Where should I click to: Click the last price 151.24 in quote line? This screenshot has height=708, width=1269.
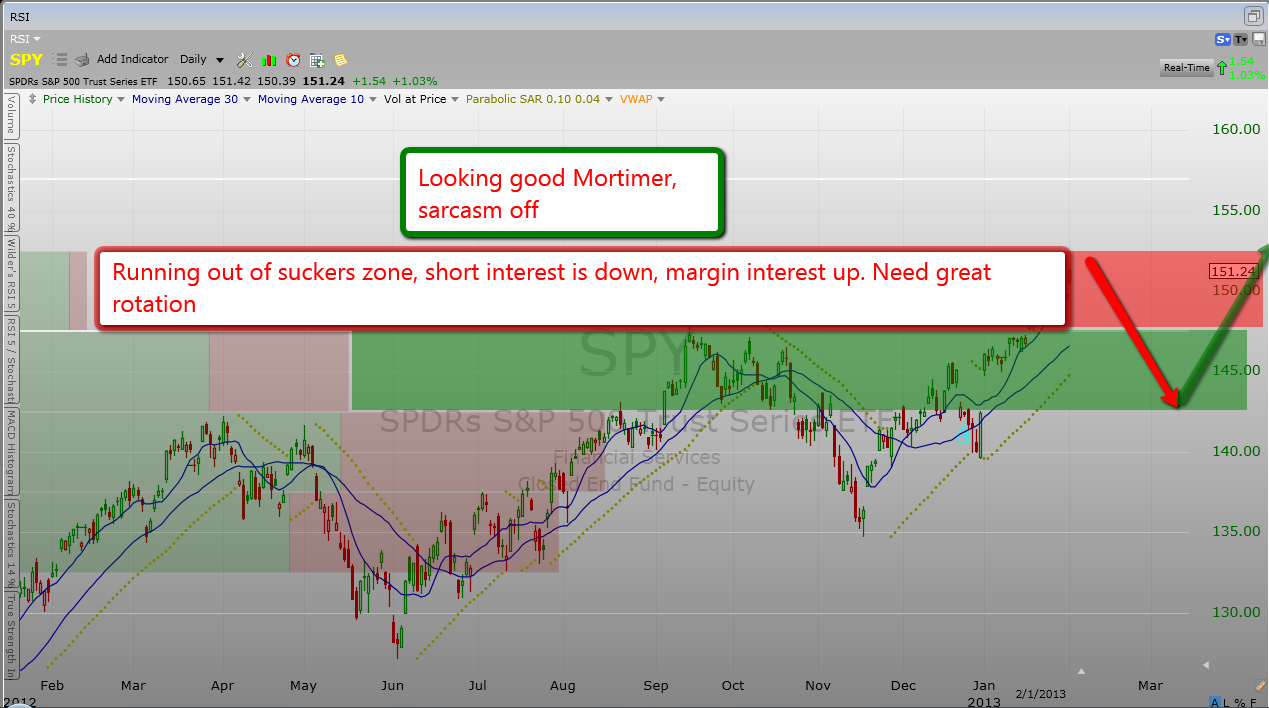tap(325, 80)
